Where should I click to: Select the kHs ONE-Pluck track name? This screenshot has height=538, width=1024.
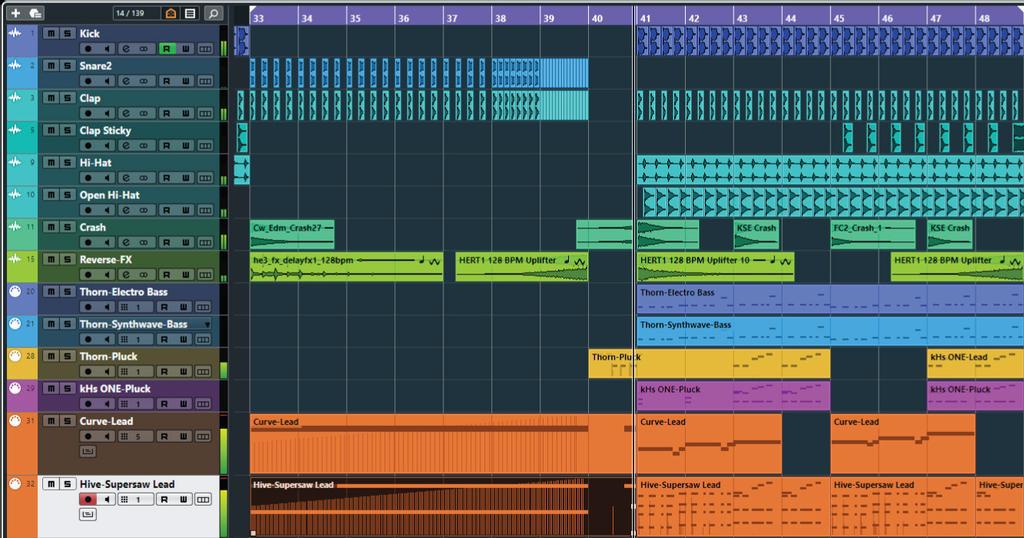[x=115, y=388]
